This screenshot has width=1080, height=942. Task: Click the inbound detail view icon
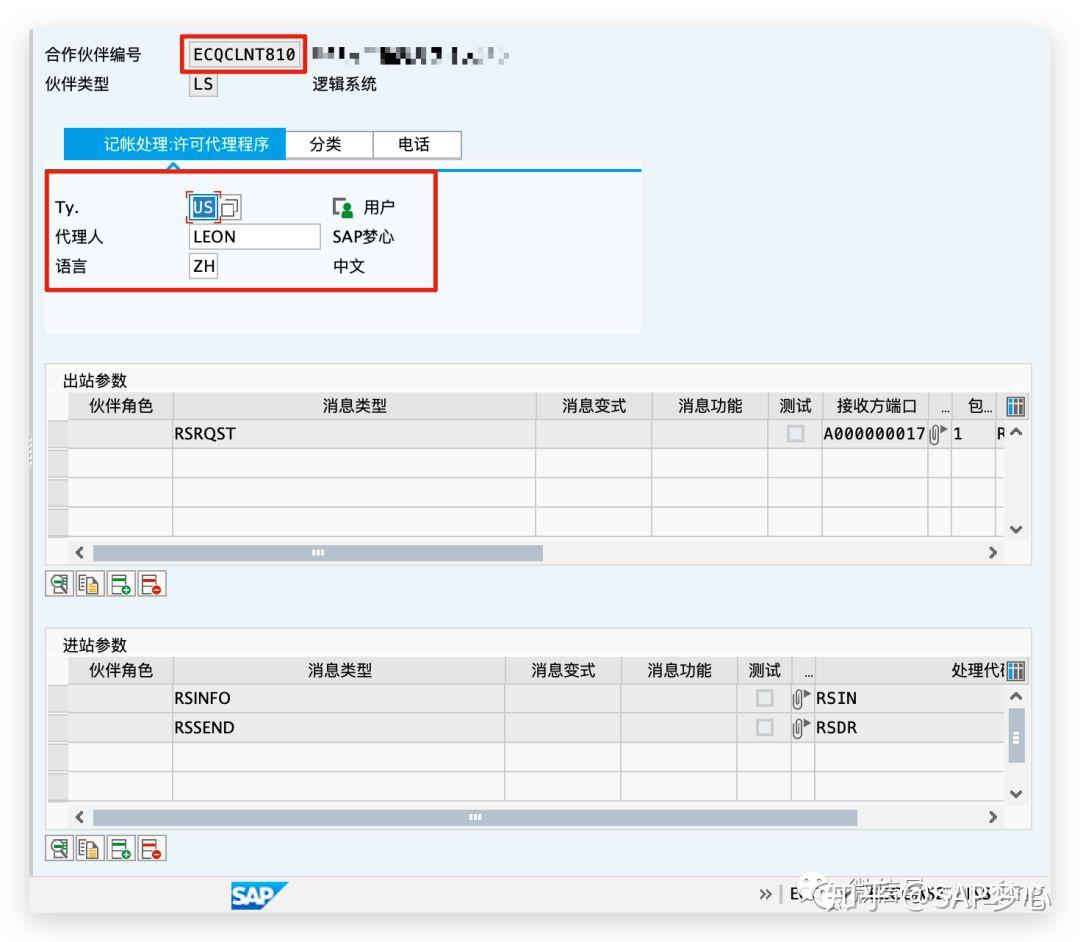(59, 848)
